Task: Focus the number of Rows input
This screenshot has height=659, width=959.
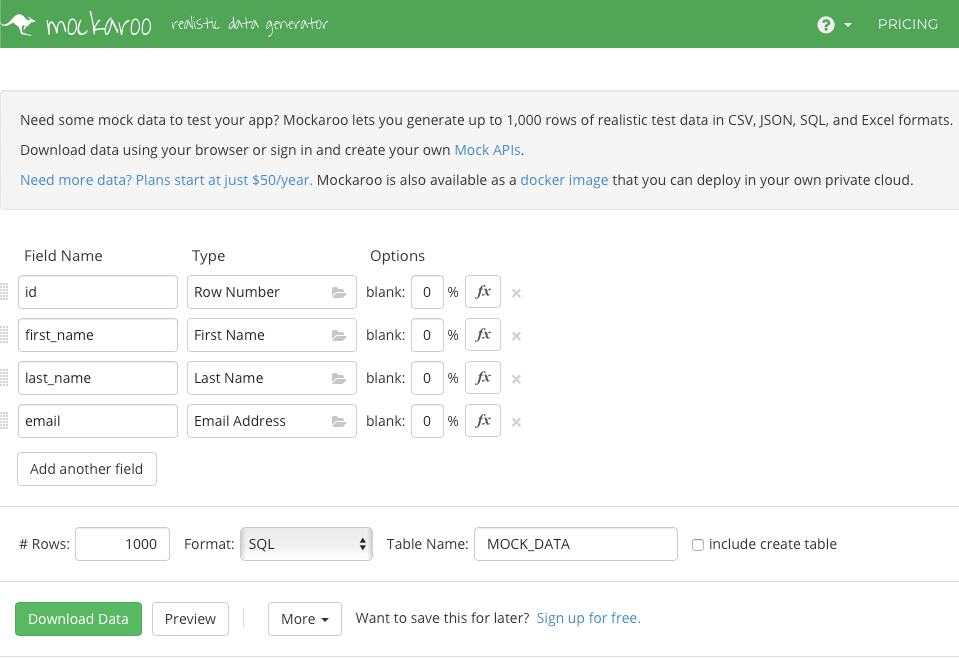Action: click(122, 544)
